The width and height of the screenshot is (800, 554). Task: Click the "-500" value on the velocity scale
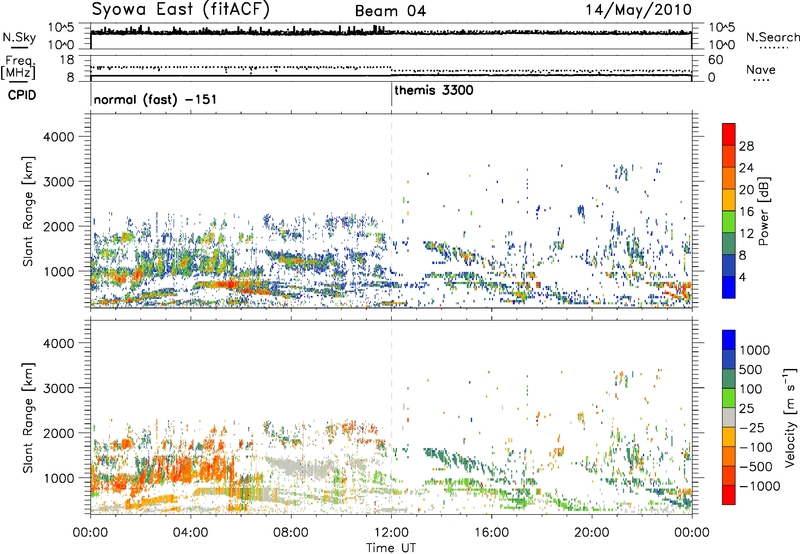pyautogui.click(x=756, y=467)
